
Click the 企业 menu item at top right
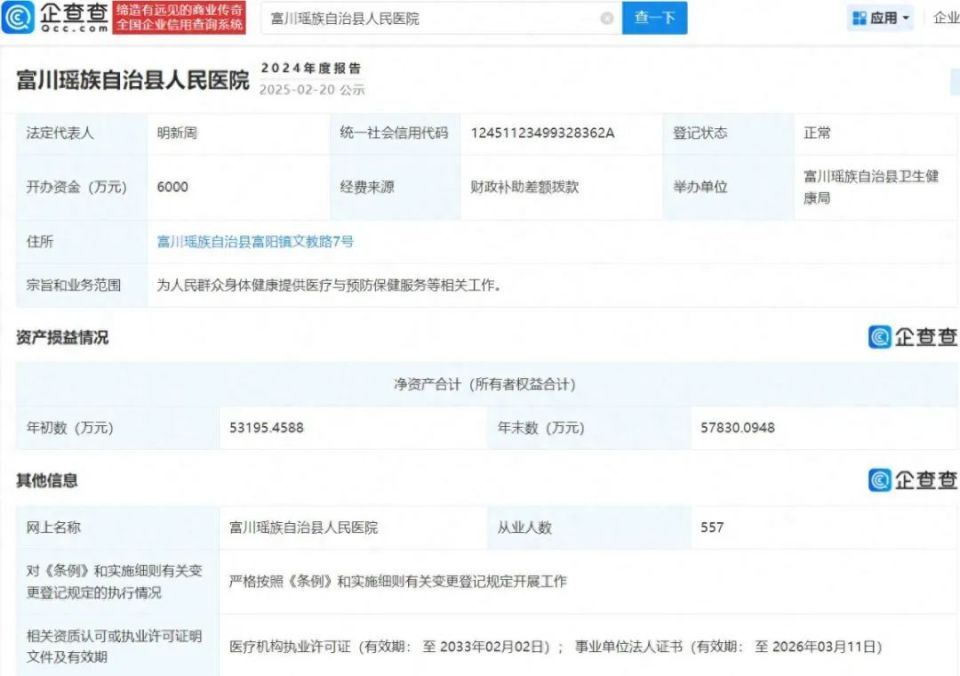point(945,18)
